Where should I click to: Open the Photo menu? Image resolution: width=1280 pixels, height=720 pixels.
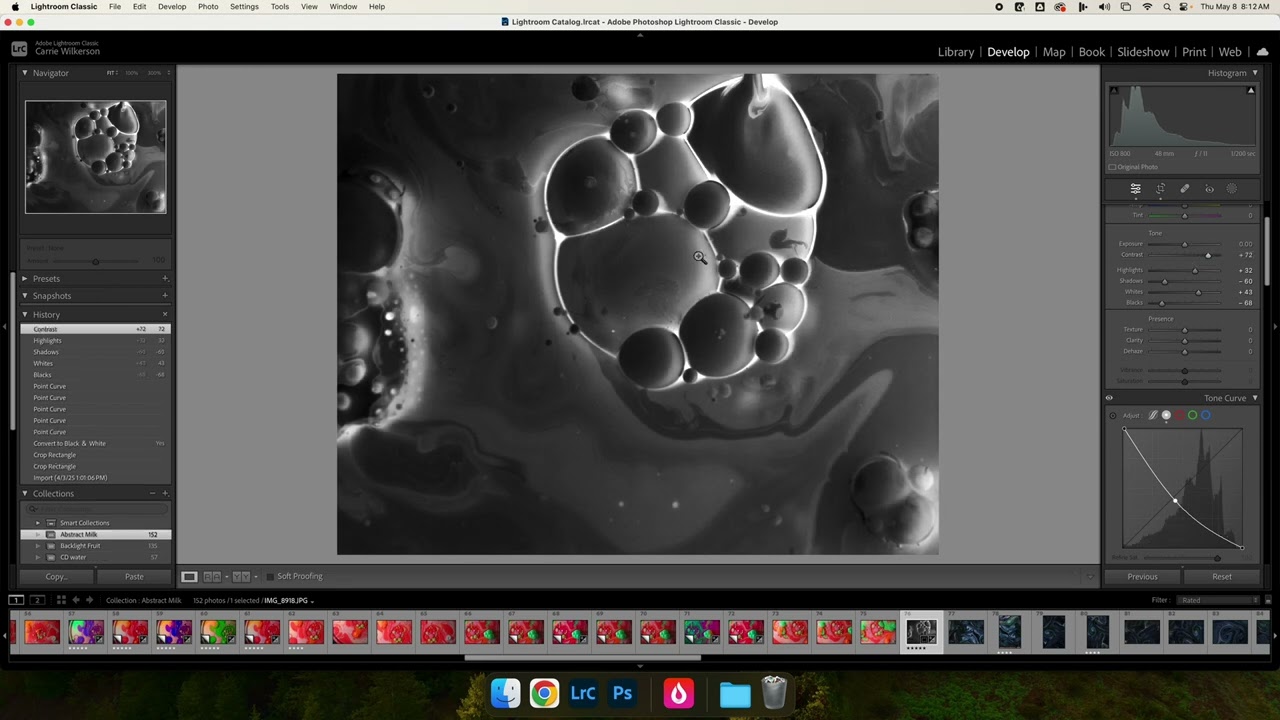coord(208,7)
